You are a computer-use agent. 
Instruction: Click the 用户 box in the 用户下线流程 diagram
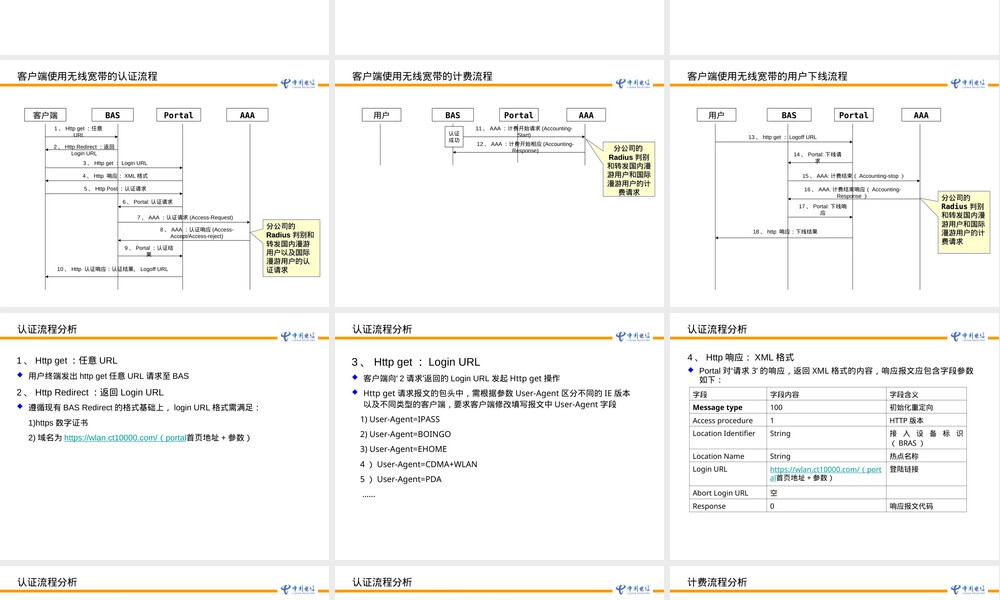point(716,115)
